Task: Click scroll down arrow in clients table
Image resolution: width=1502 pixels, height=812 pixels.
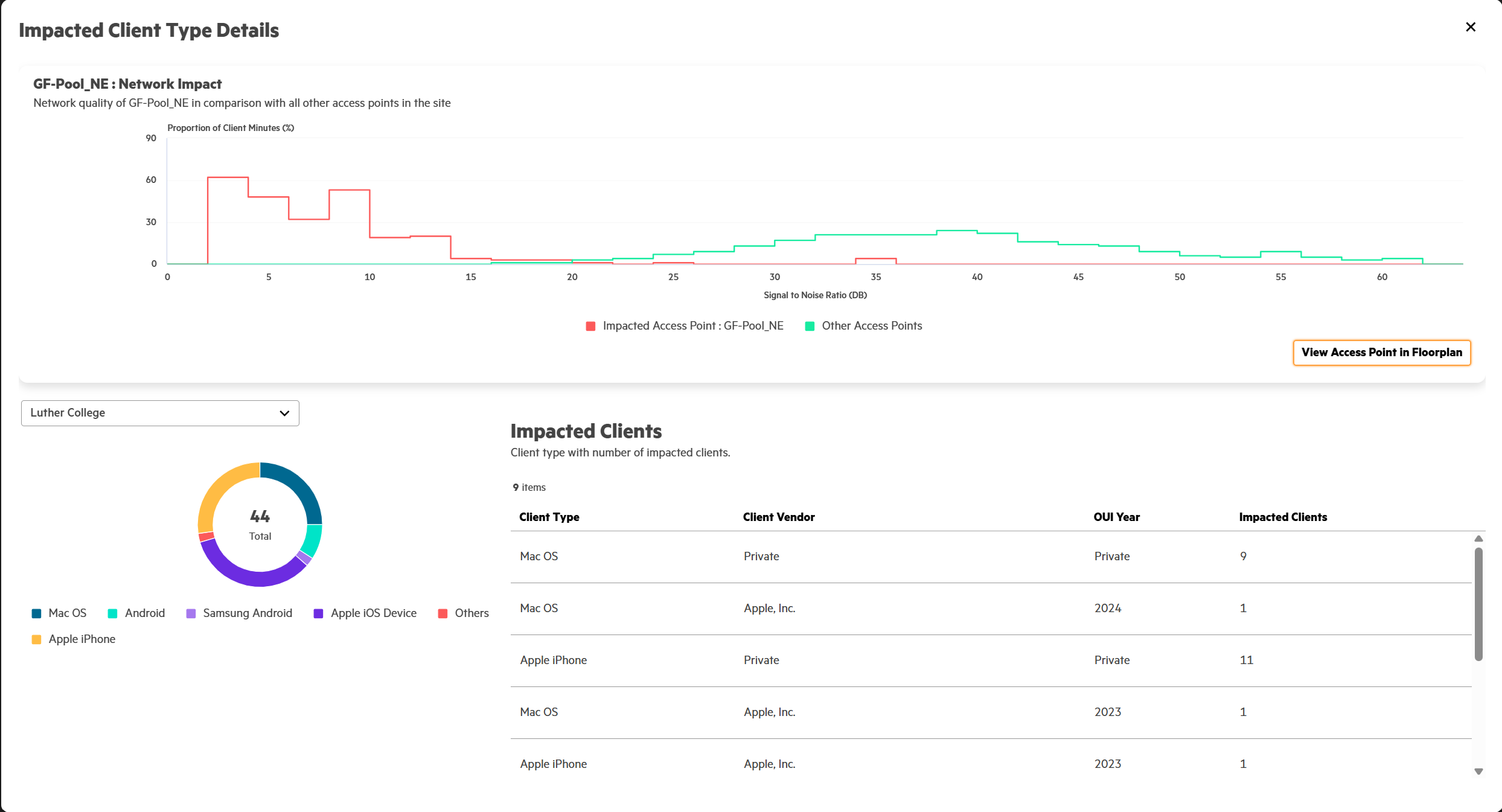Action: tap(1478, 772)
